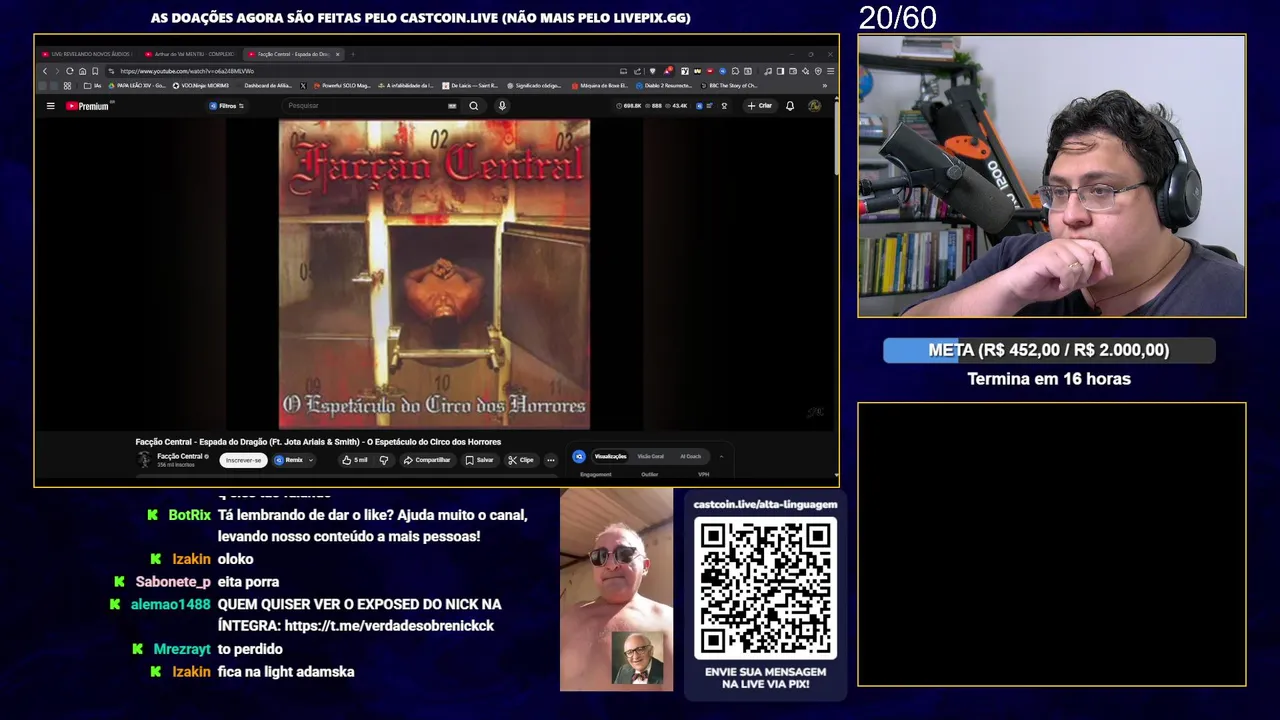1280x720 pixels.
Task: Click the browser forward arrow
Action: pos(57,71)
